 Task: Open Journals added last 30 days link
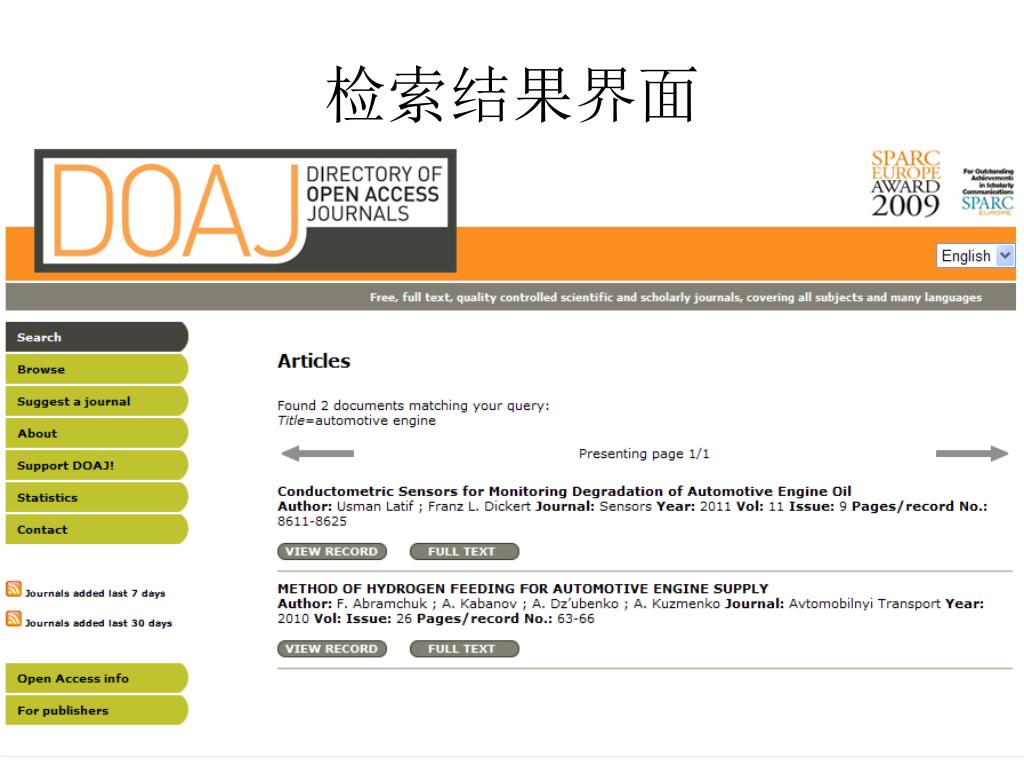click(x=99, y=623)
